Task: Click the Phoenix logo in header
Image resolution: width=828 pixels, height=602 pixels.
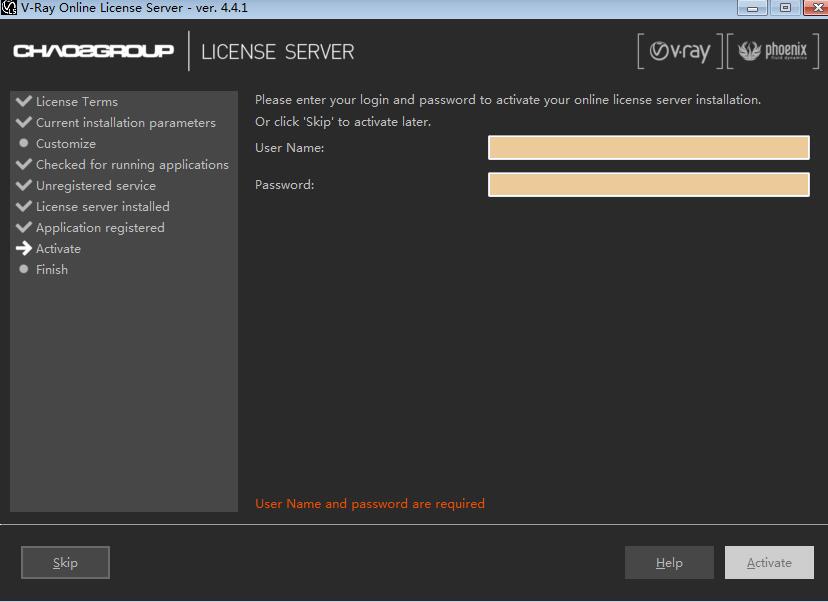Action: [x=773, y=51]
